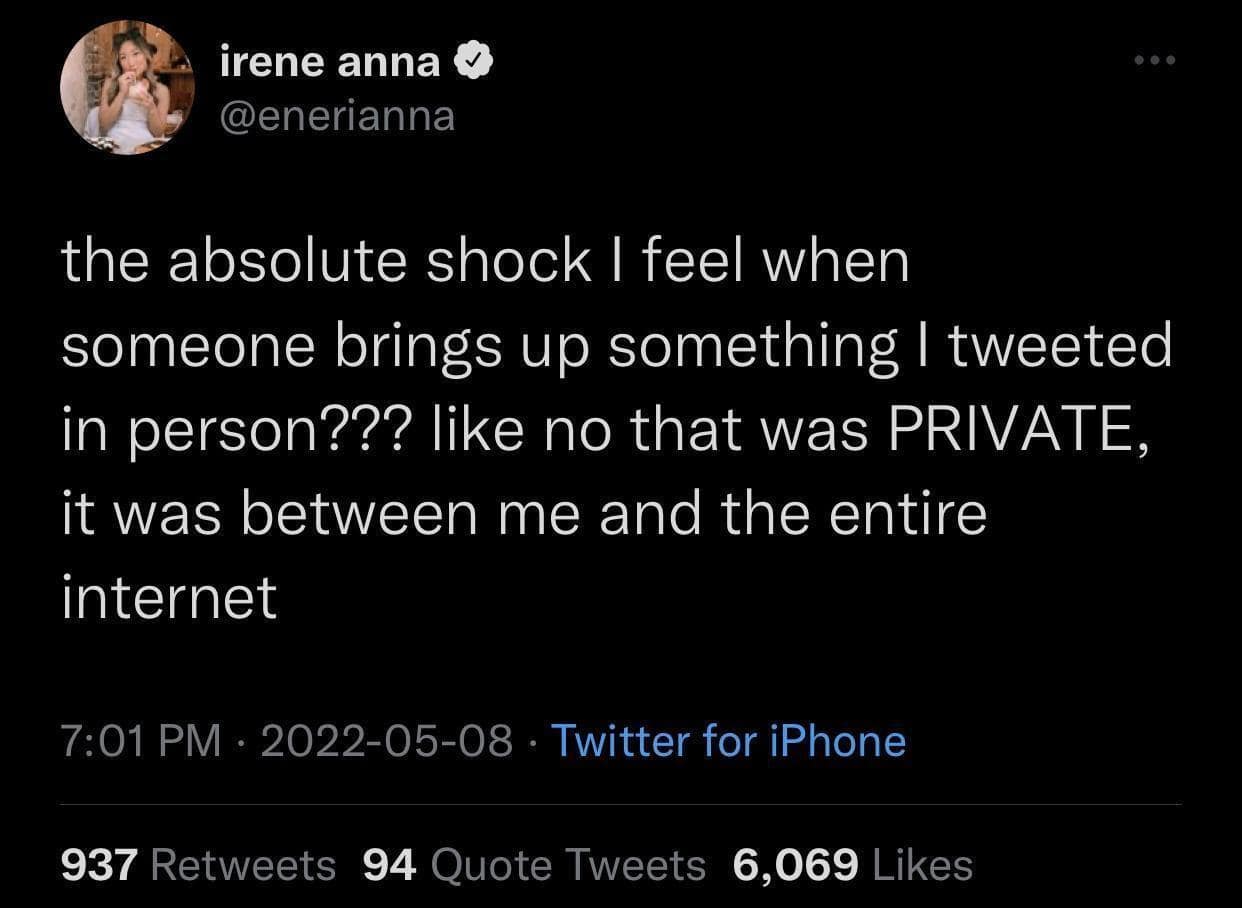Click the 94 quote count number
The image size is (1242, 908).
click(x=388, y=865)
